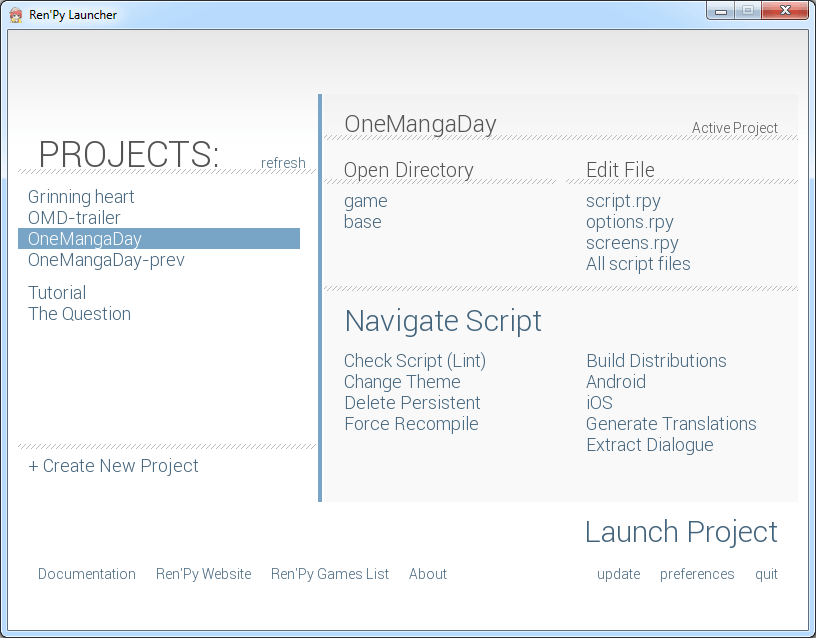
Task: Open the About page
Action: (428, 574)
